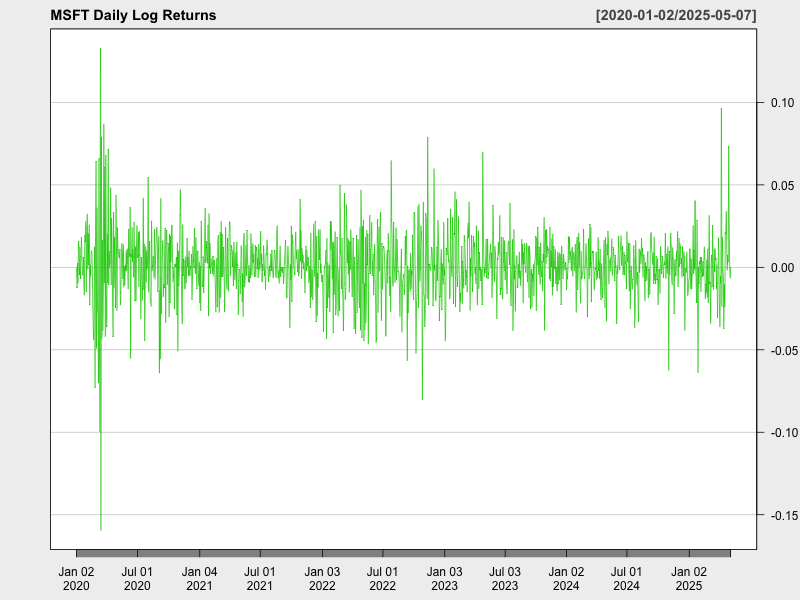Click the Jan 03 2022 axis label
This screenshot has height=600, width=800.
tap(322, 579)
